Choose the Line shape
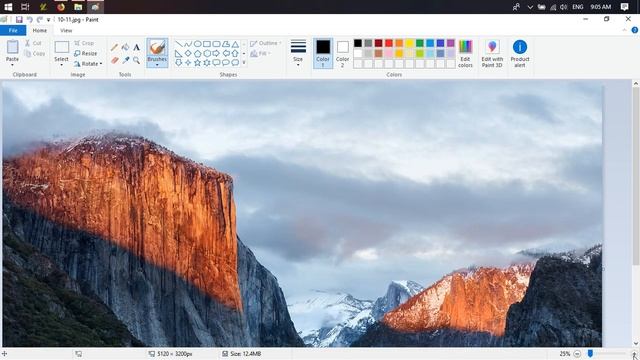Viewport: 640px width, 360px height. click(x=178, y=44)
